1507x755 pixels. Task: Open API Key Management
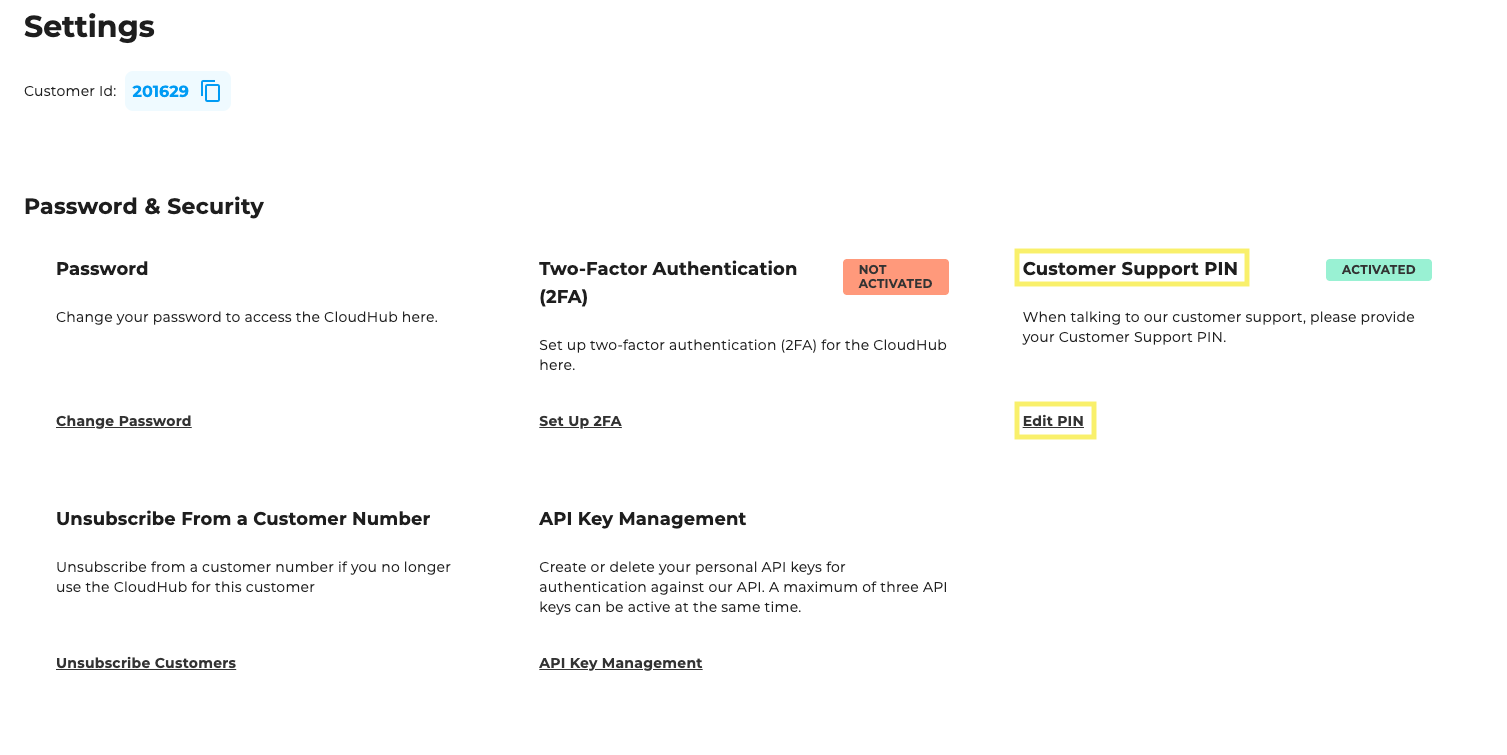[x=620, y=662]
